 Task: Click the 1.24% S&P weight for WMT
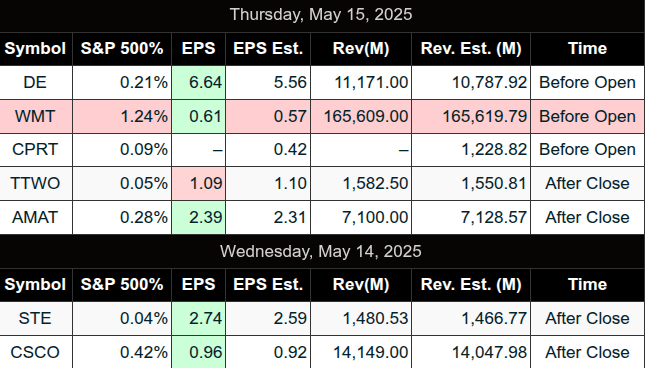coord(144,116)
